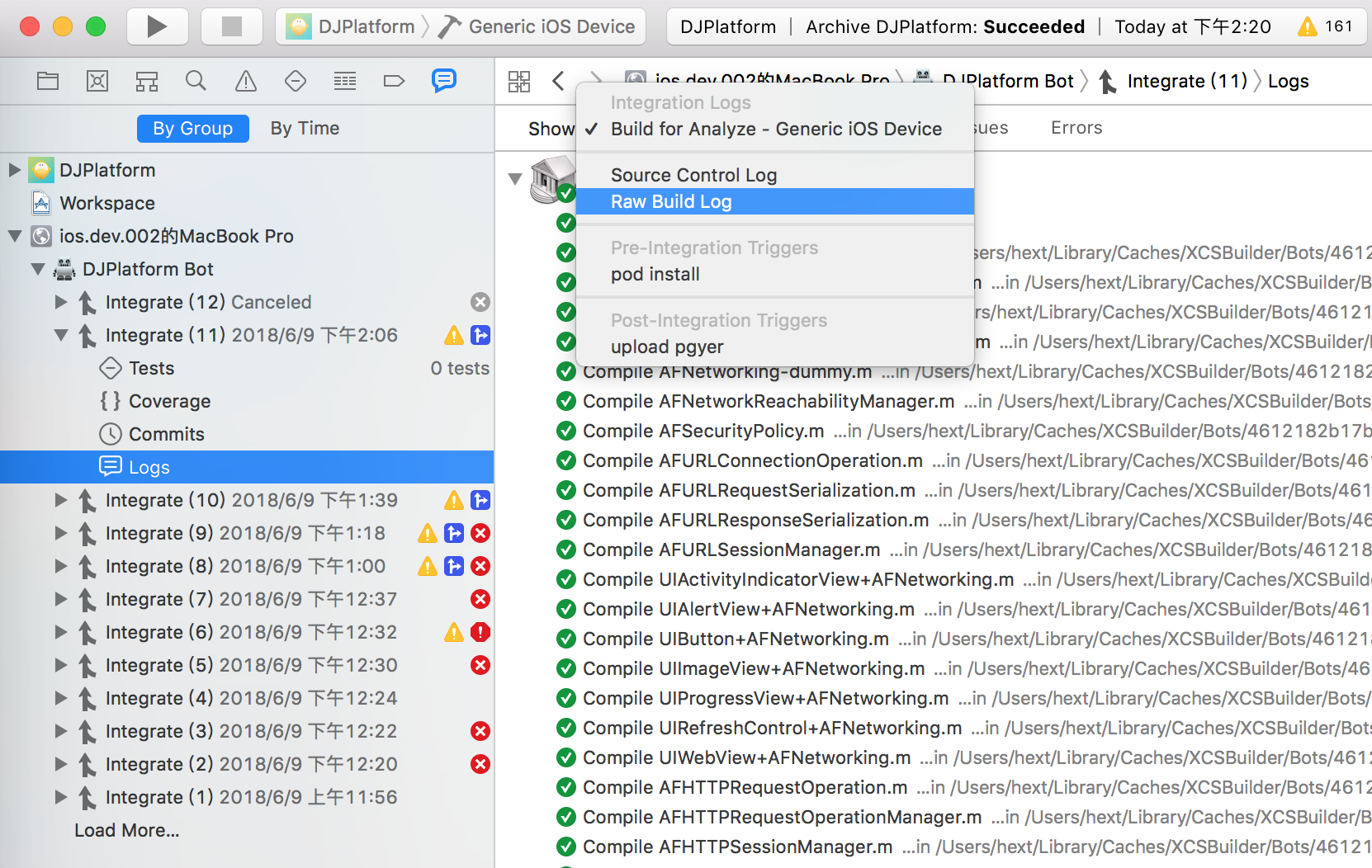Switch to By Time view
1372x868 pixels.
(305, 128)
